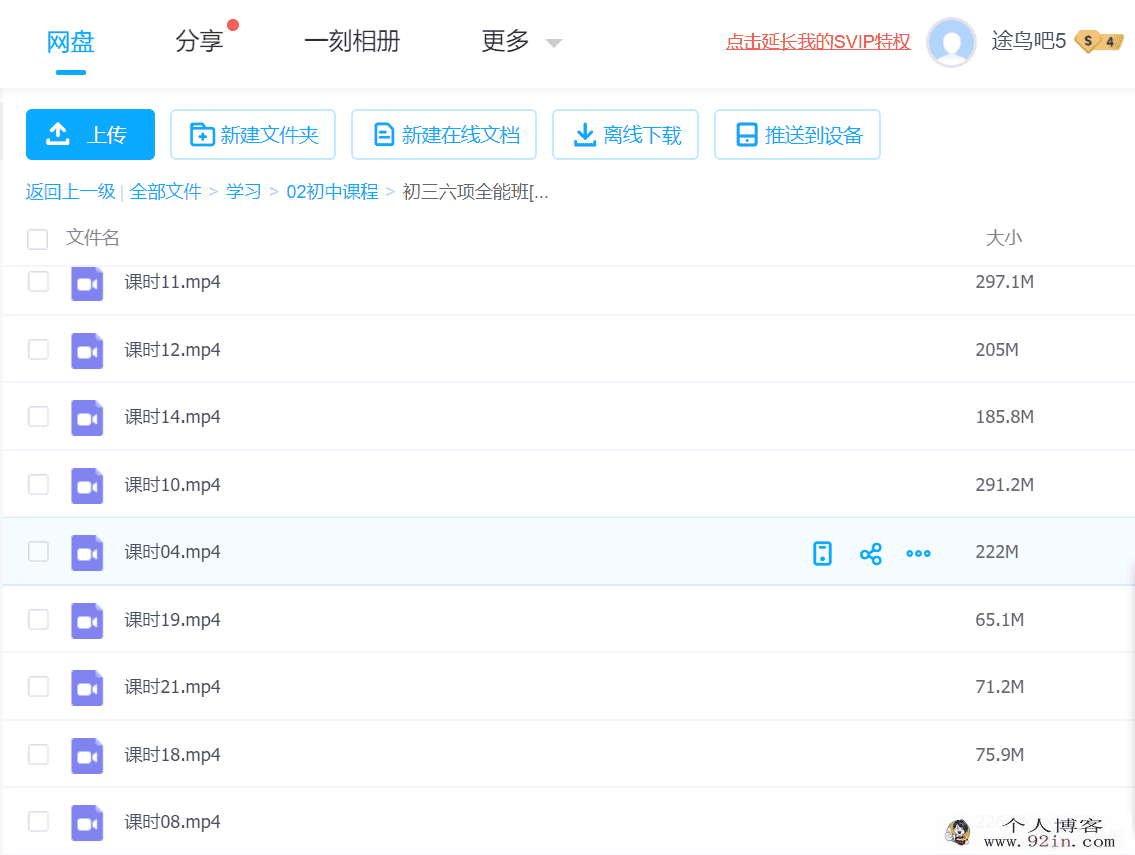
Task: Open file 课时18.mp4
Action: click(x=172, y=754)
